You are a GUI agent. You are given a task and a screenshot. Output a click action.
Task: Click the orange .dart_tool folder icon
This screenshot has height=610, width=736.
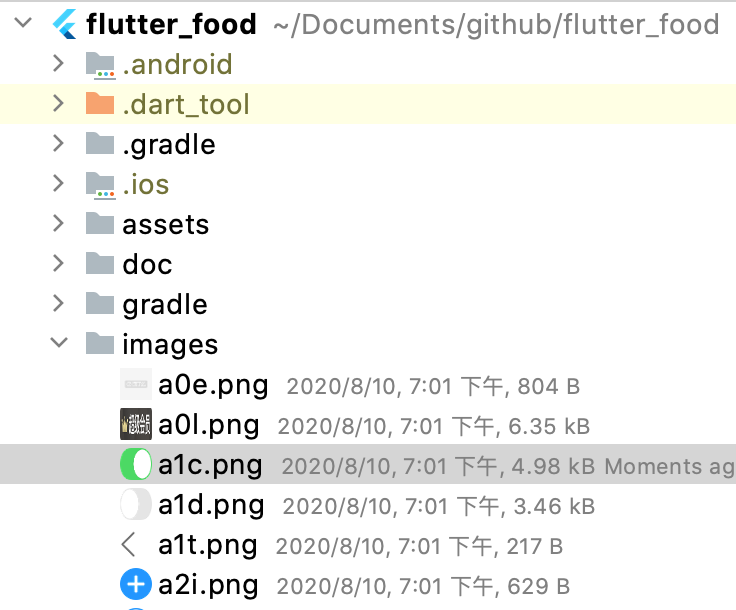(100, 104)
